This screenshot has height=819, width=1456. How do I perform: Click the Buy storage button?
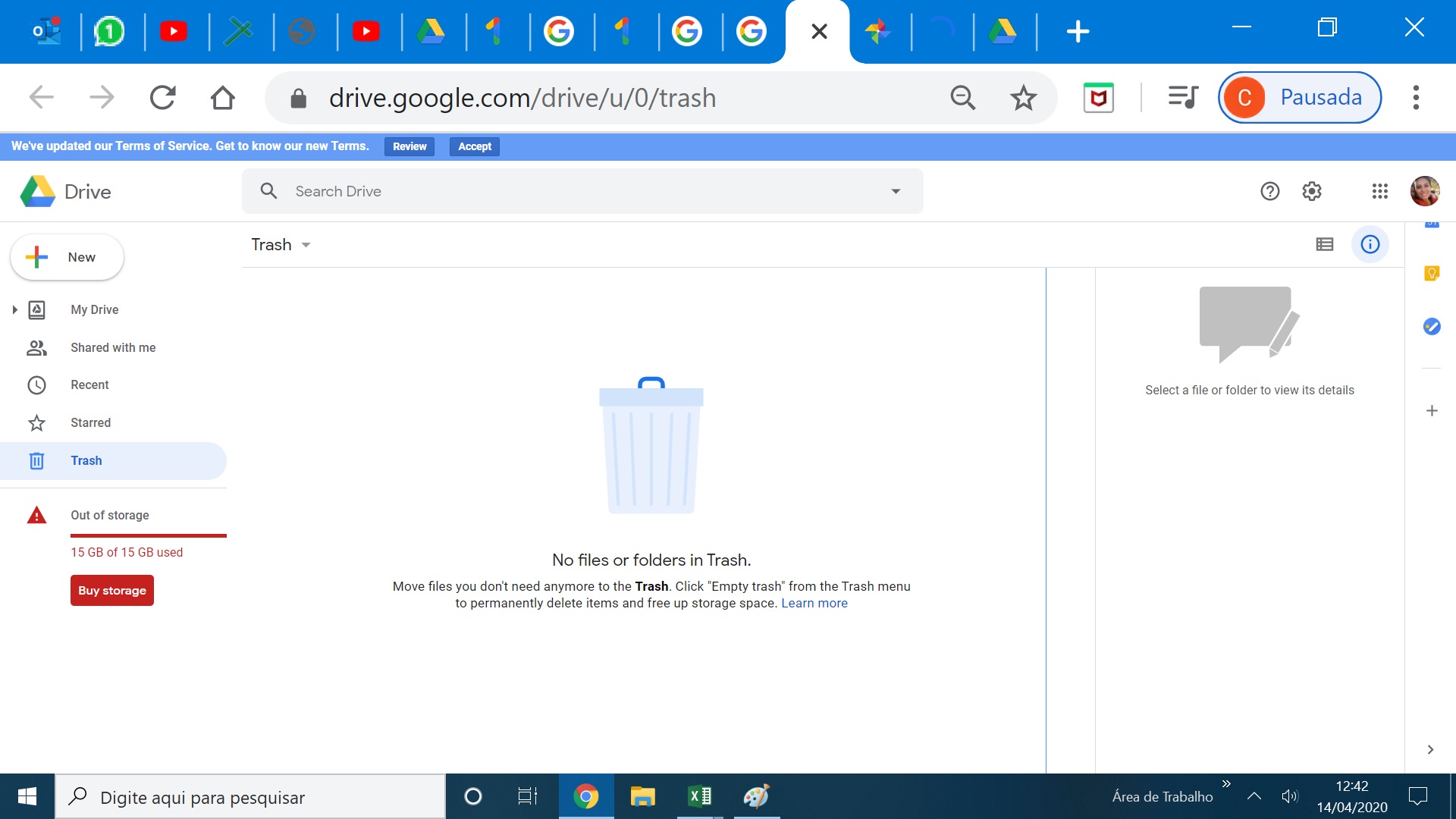[112, 591]
